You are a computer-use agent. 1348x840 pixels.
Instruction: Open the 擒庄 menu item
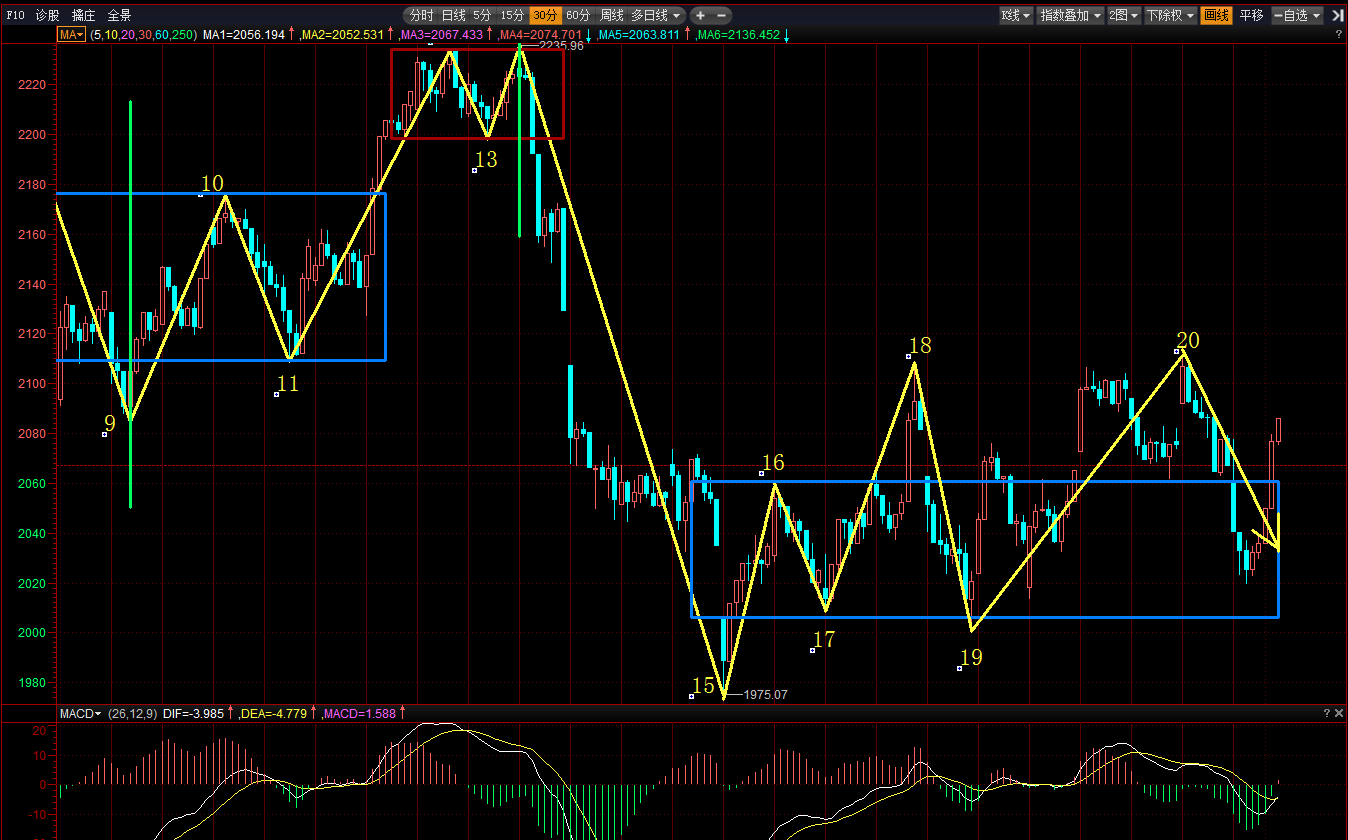coord(84,16)
